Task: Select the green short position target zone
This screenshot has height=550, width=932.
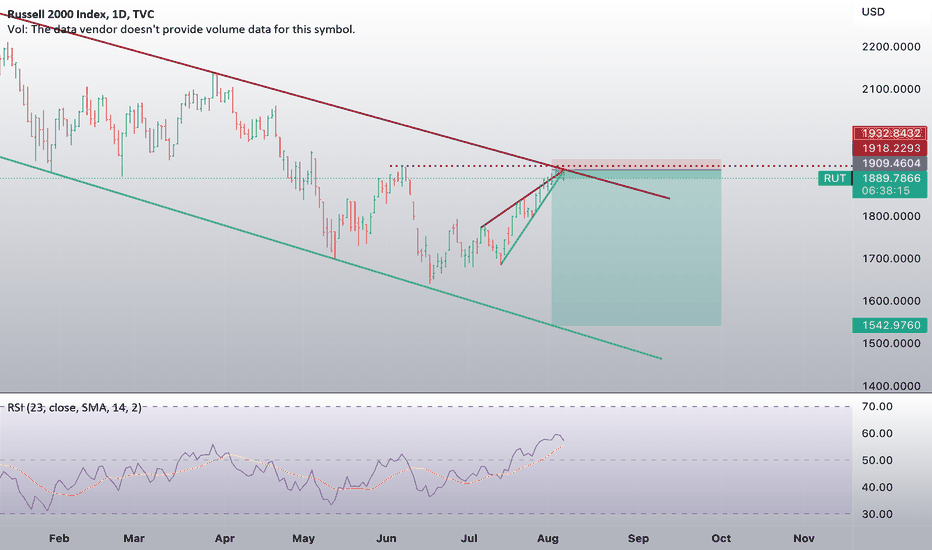Action: click(637, 248)
